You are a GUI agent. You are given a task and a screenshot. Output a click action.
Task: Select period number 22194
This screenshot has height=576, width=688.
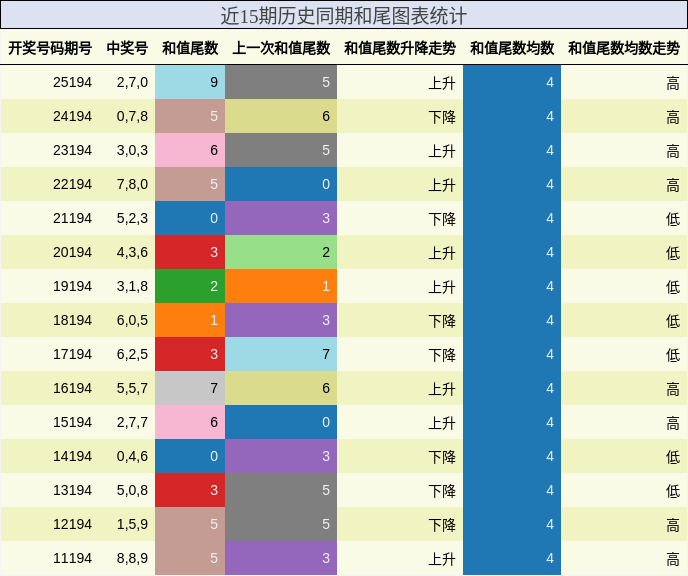pos(72,184)
